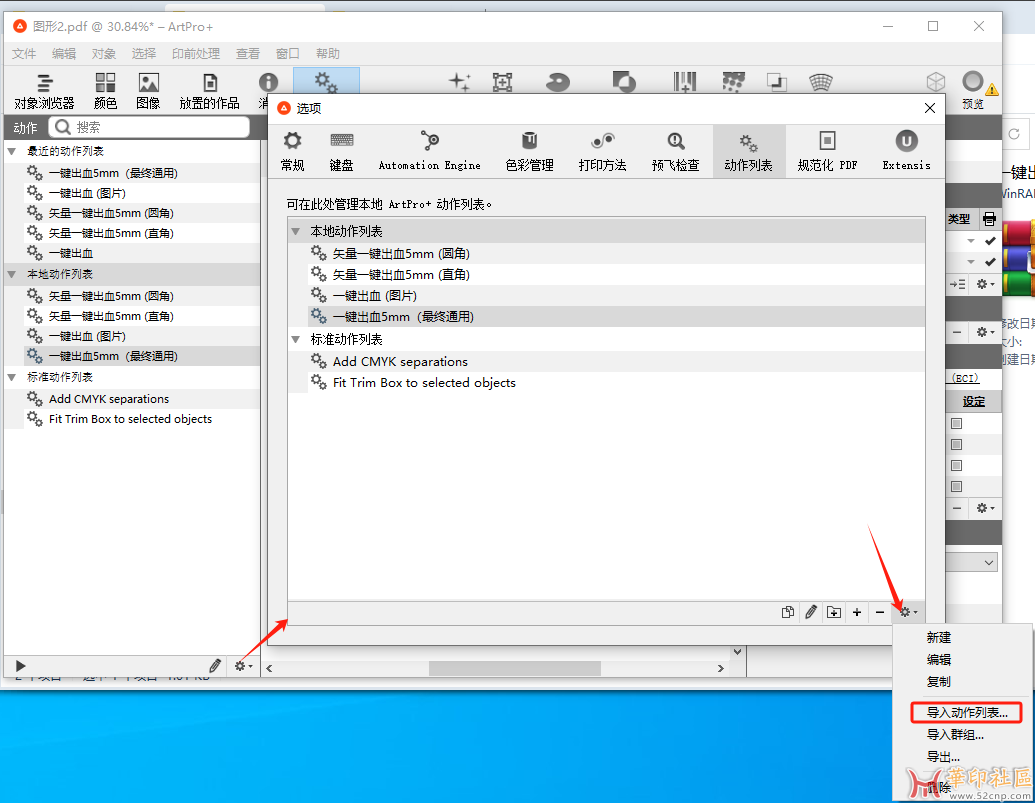Open the 印前处理 menu
Screen dimensions: 1035x803
point(196,53)
